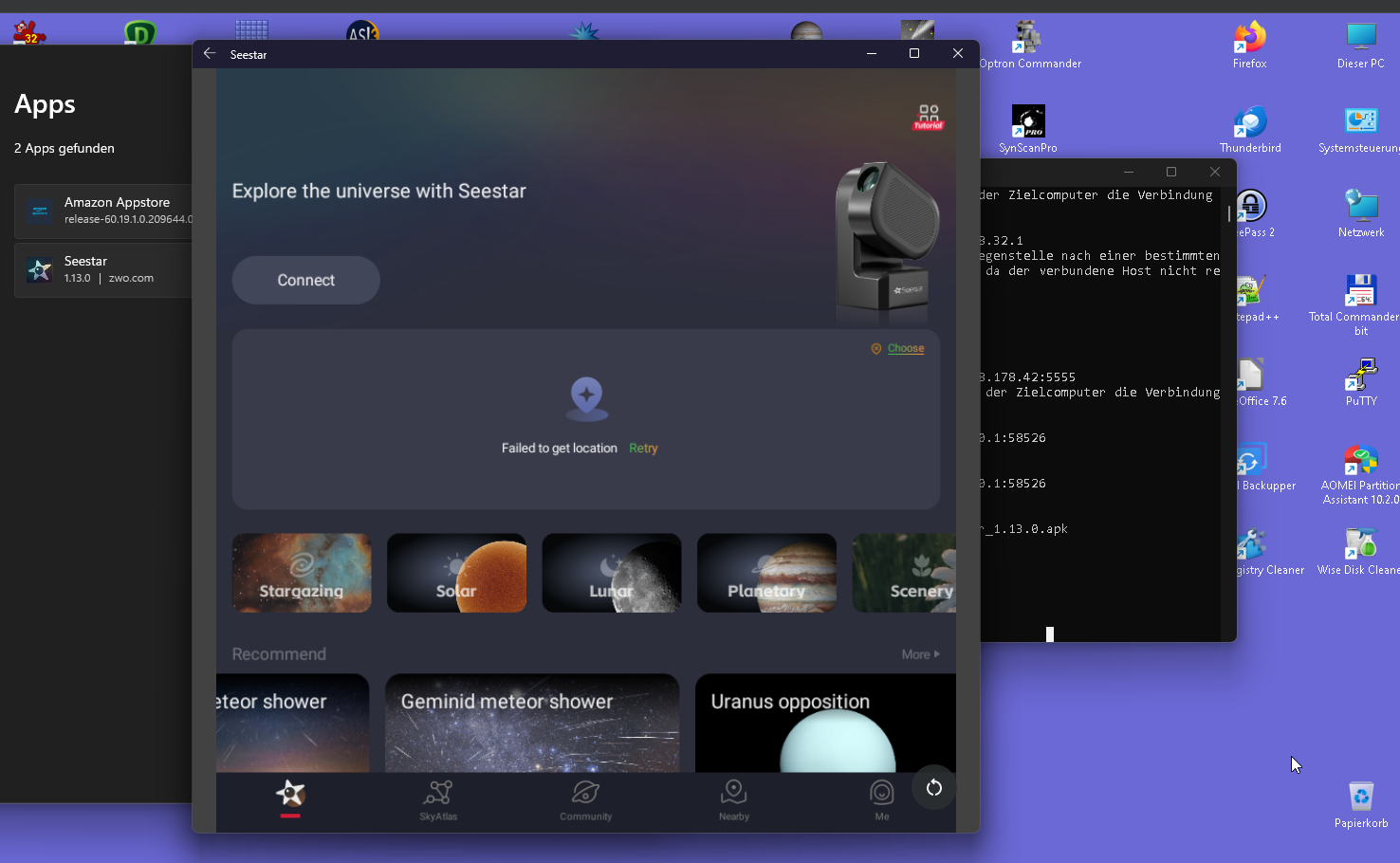Open the PuTTY desktop icon
1400x863 pixels.
pos(1361,382)
